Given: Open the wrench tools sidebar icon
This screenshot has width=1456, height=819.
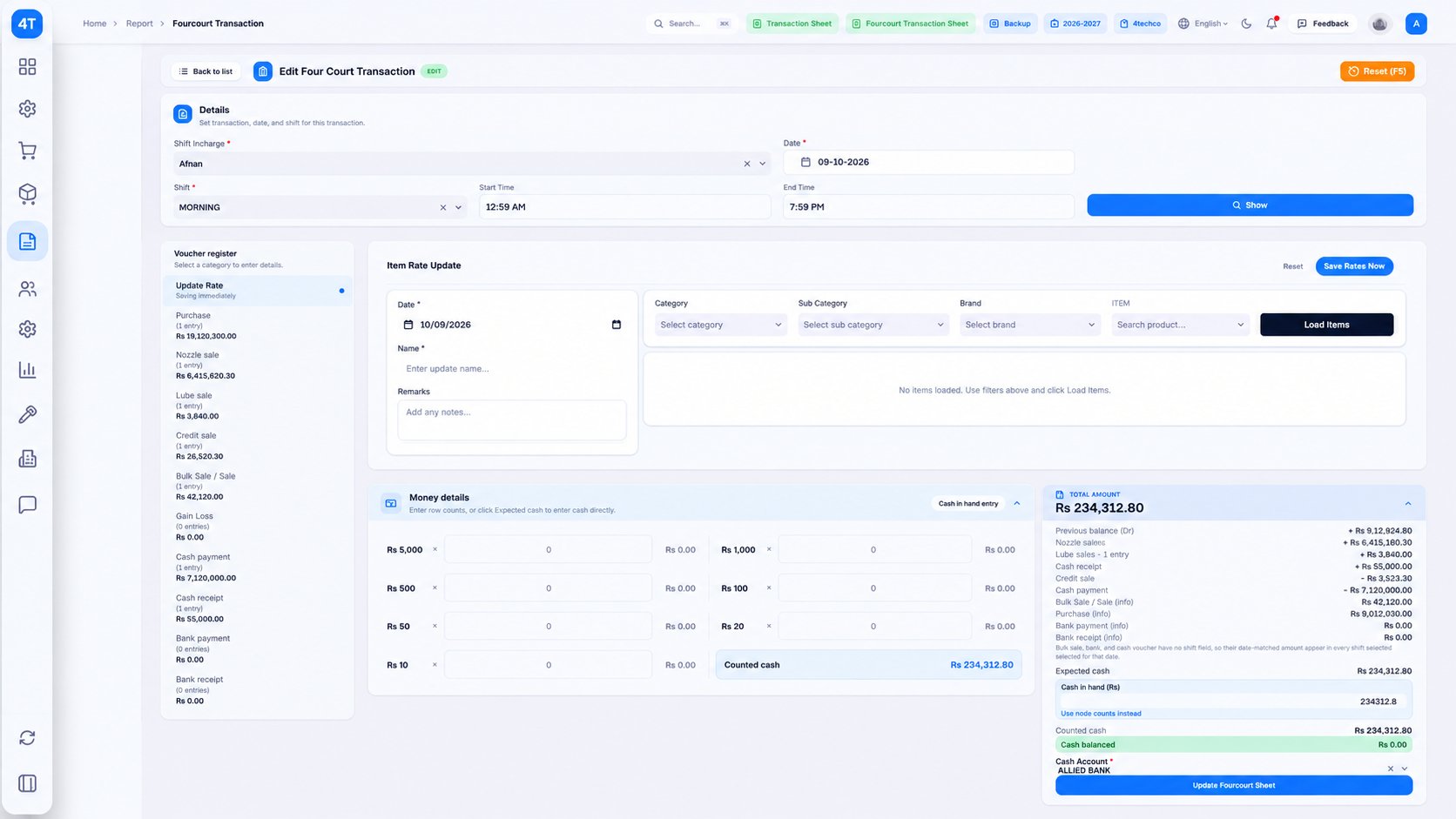Looking at the screenshot, I should click(x=27, y=414).
